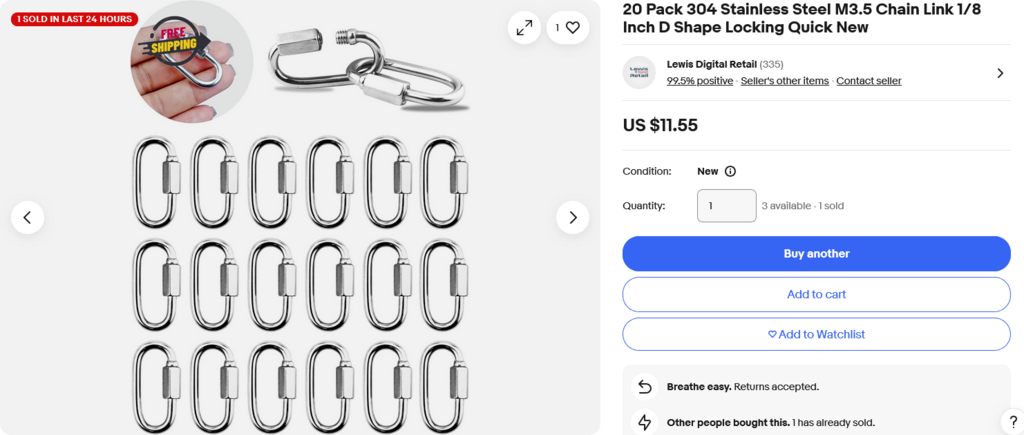Image resolution: width=1024 pixels, height=435 pixels.
Task: Click the Contact seller link
Action: tap(868, 81)
